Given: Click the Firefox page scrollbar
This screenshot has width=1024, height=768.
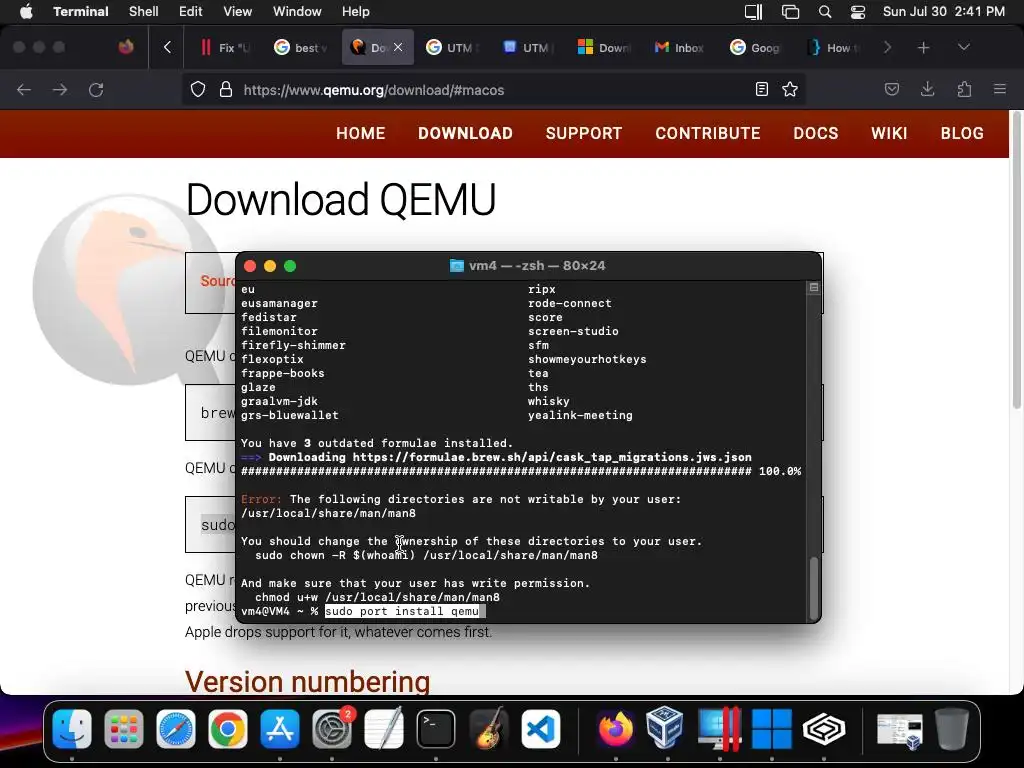Looking at the screenshot, I should 1016,261.
